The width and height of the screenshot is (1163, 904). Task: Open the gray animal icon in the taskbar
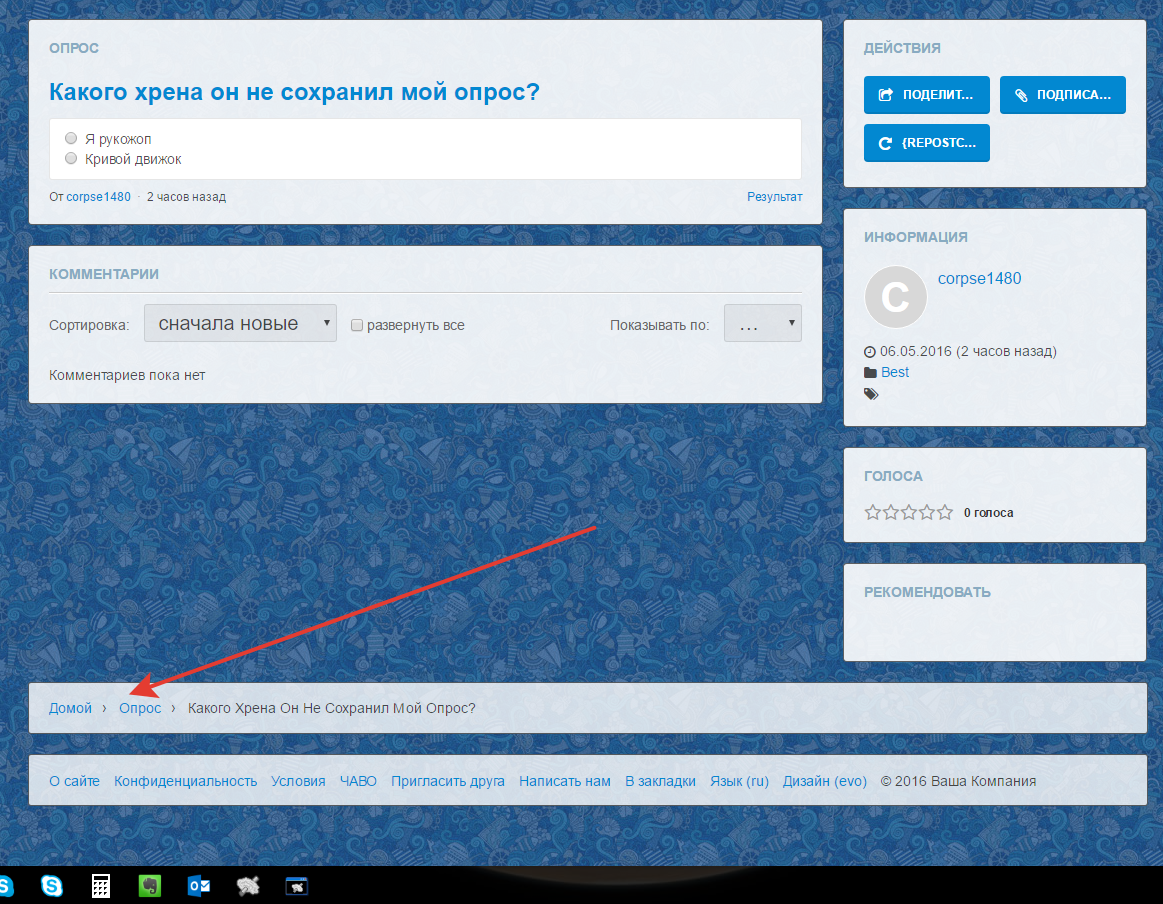[248, 885]
